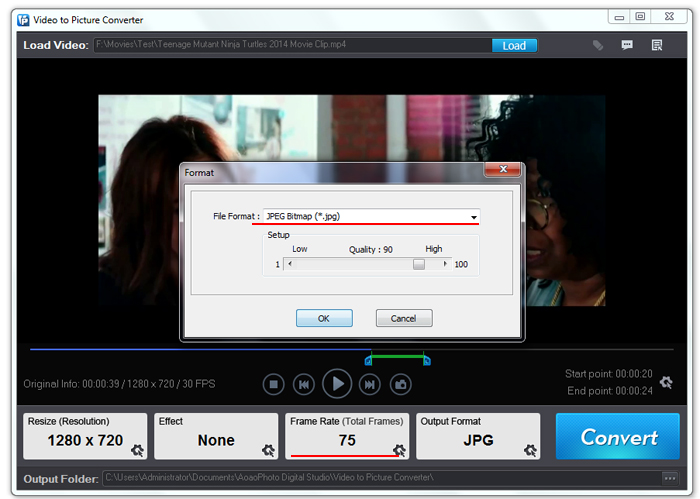Image resolution: width=700 pixels, height=499 pixels.
Task: Click the Quality : 90 label
Action: [x=371, y=250]
